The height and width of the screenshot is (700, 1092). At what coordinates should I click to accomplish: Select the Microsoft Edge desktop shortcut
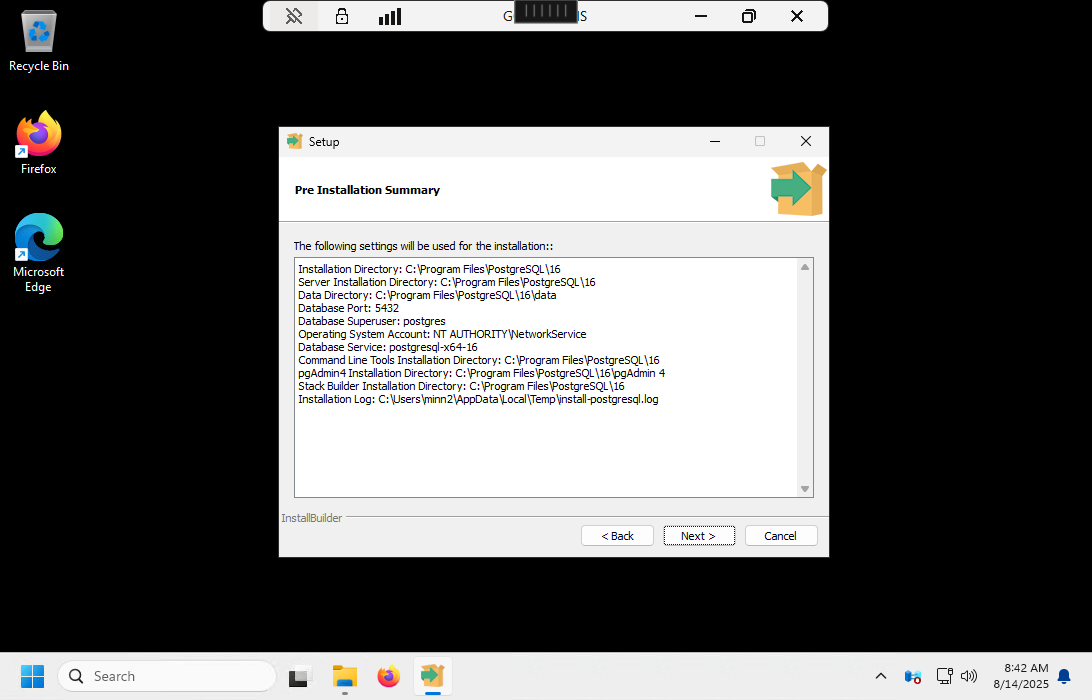click(39, 252)
